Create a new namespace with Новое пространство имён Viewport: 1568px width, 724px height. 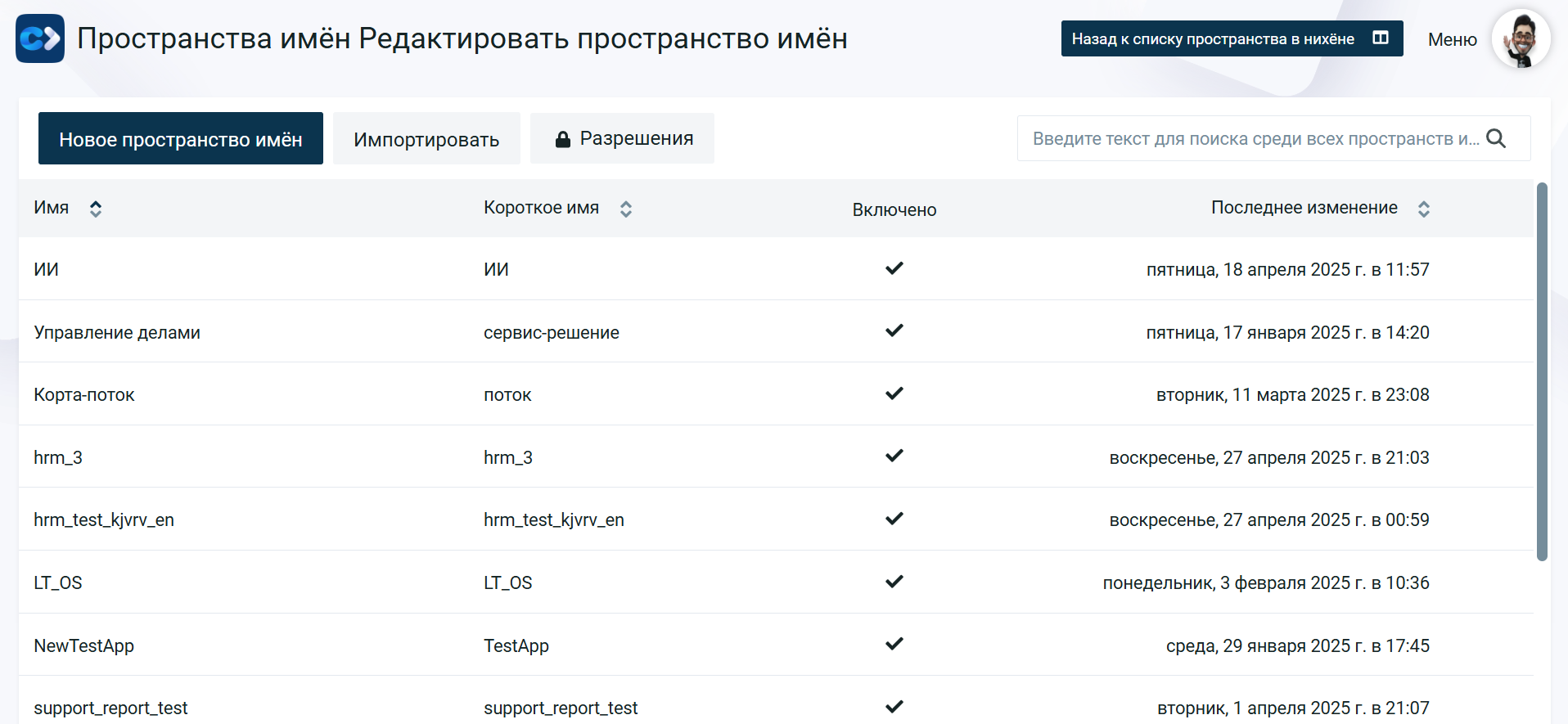click(x=181, y=138)
